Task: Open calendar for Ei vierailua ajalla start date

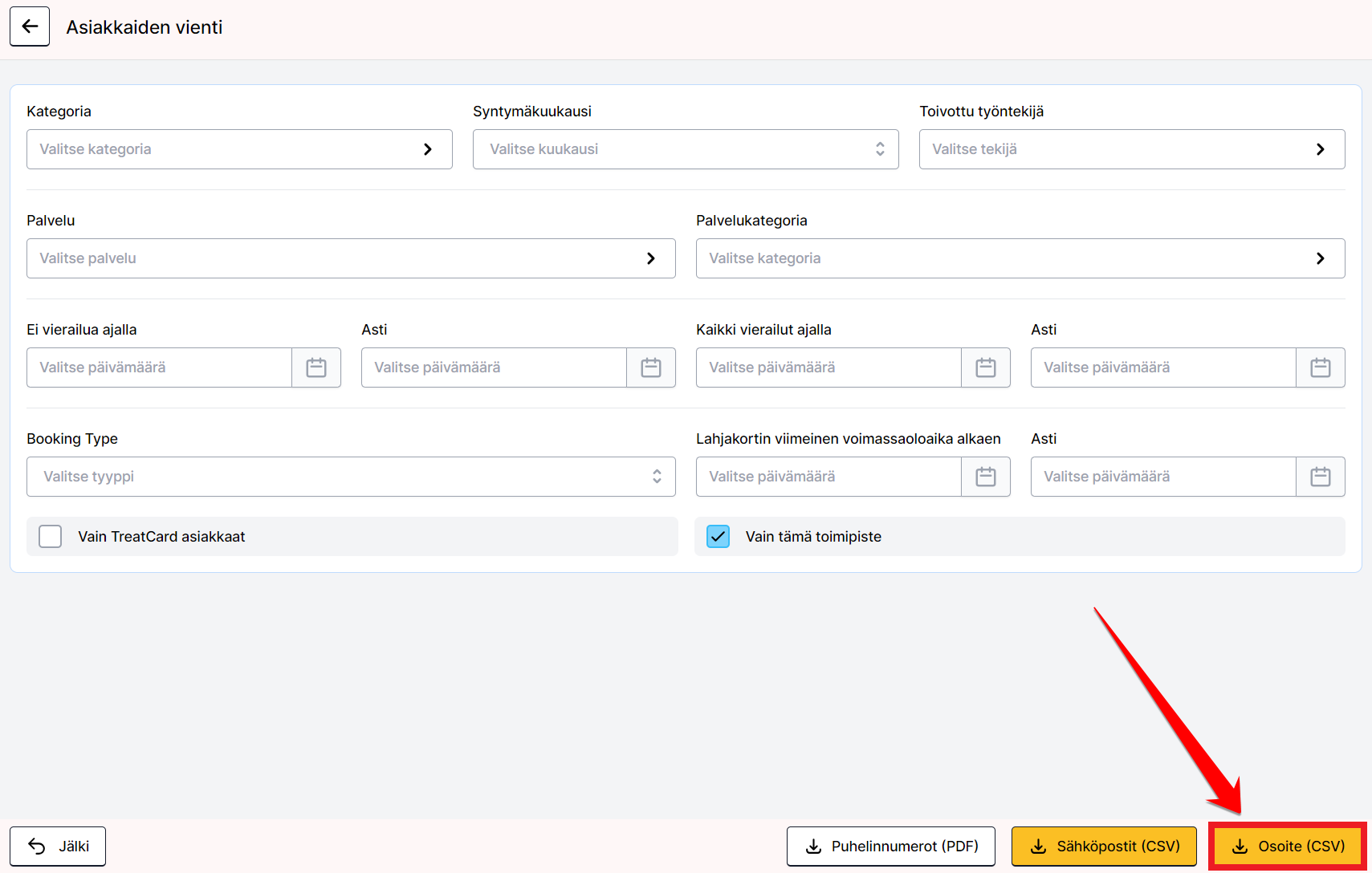Action: (x=316, y=367)
